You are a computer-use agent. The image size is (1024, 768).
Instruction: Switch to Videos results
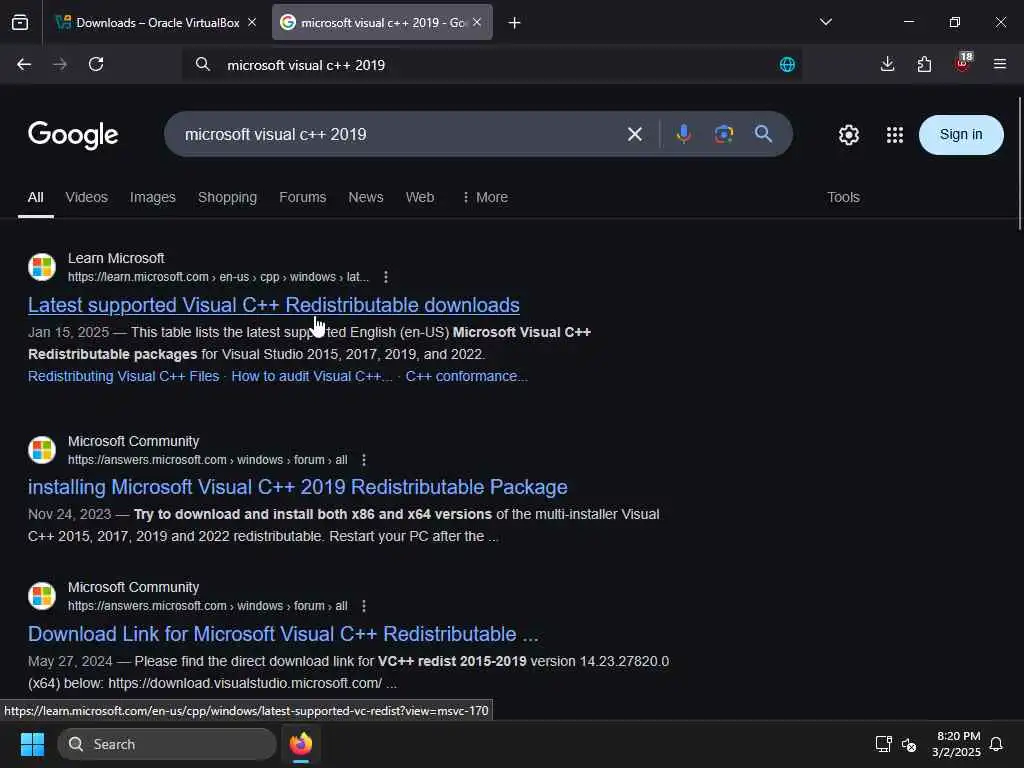coord(87,197)
